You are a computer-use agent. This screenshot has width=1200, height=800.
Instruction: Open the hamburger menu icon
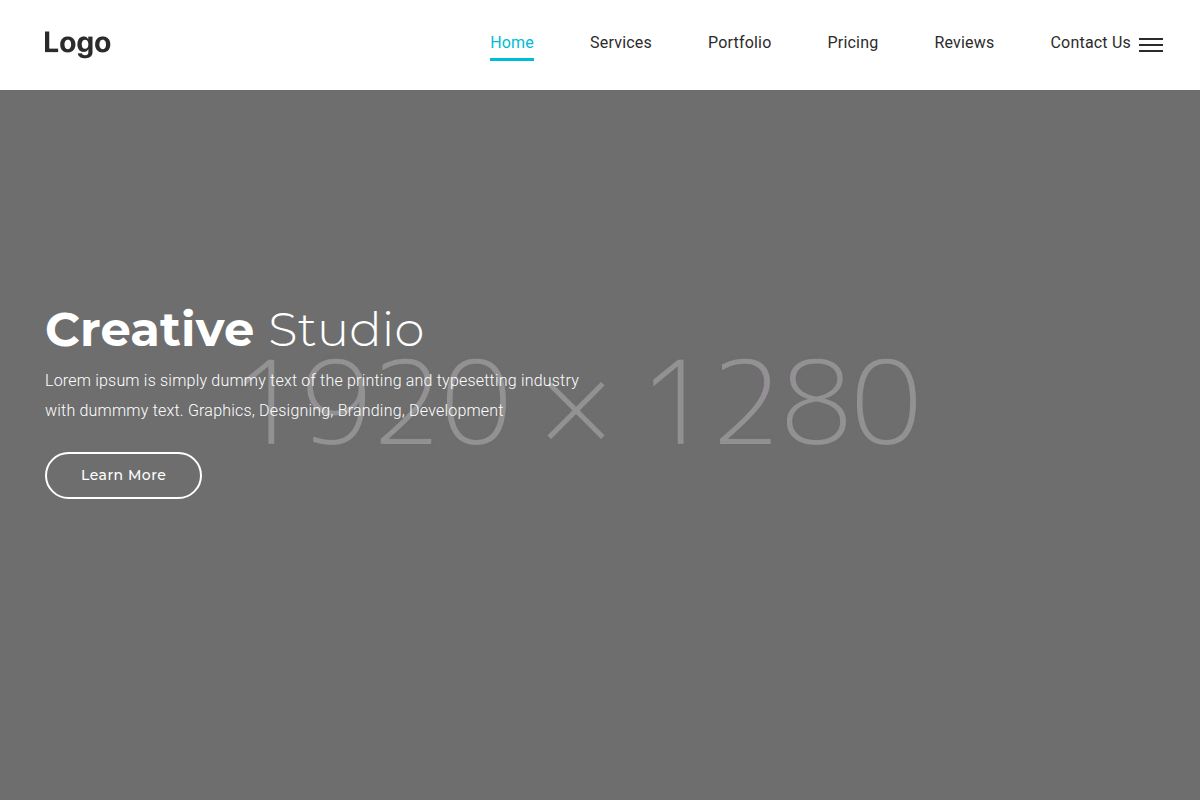(x=1151, y=45)
